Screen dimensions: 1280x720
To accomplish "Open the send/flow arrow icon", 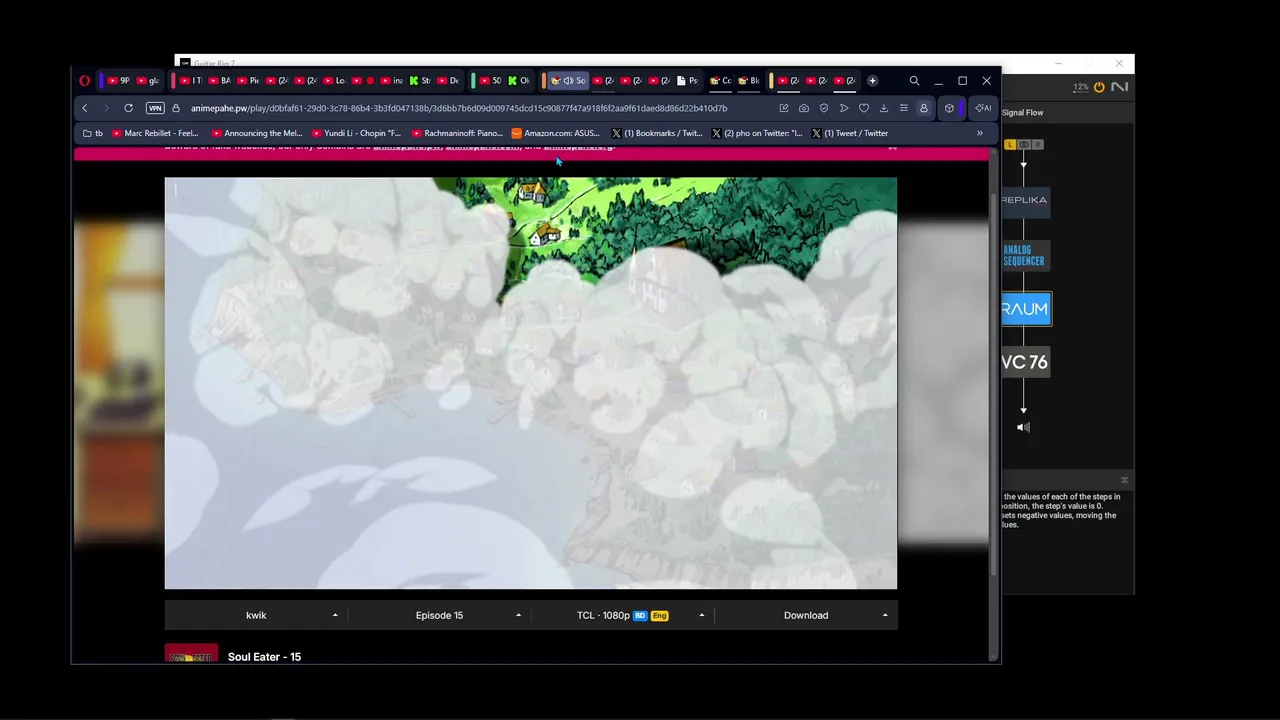I will tap(844, 108).
